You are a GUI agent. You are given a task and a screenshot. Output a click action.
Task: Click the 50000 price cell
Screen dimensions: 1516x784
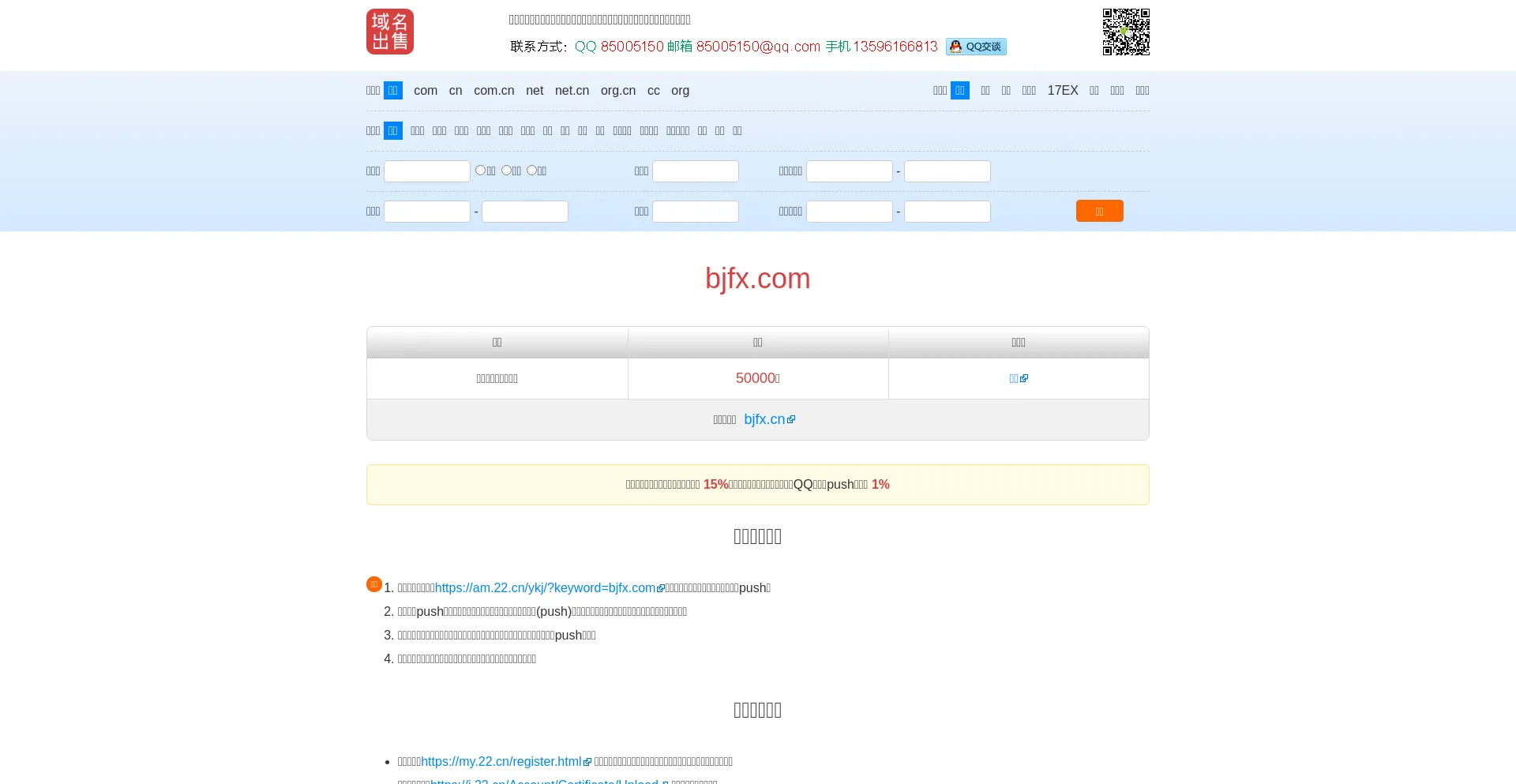(x=758, y=379)
